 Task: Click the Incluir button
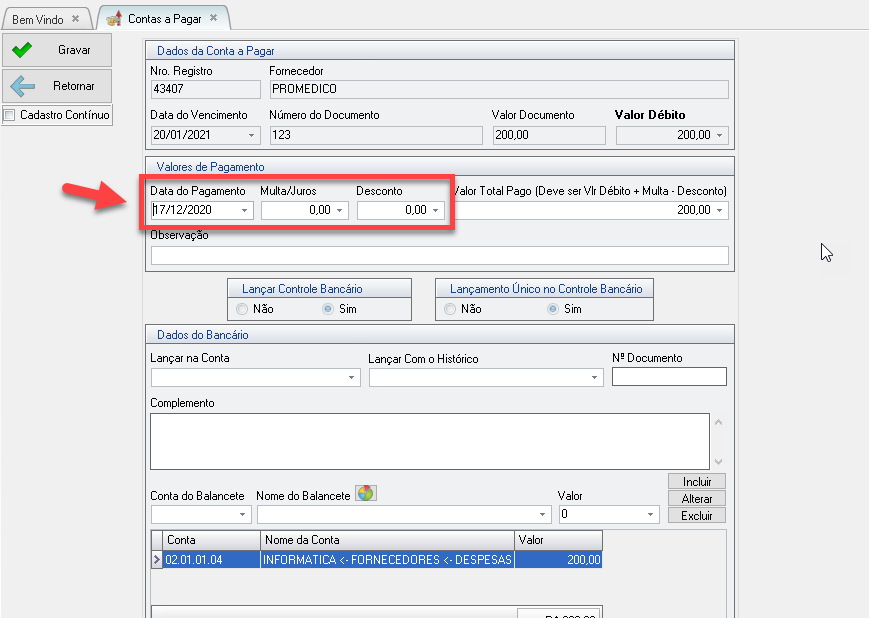[697, 482]
